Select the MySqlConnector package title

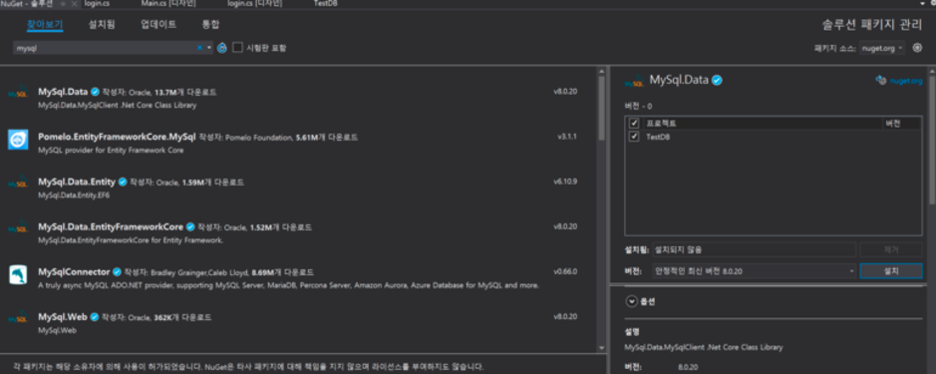(x=74, y=272)
